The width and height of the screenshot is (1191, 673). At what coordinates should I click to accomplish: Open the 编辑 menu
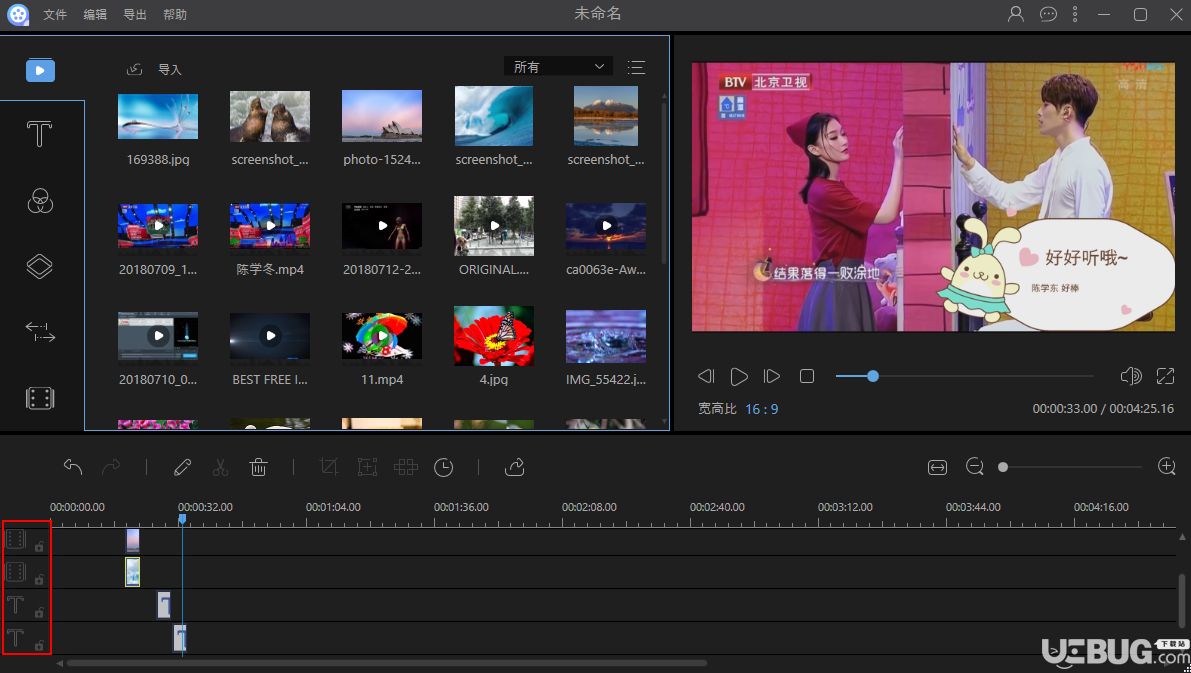coord(95,14)
